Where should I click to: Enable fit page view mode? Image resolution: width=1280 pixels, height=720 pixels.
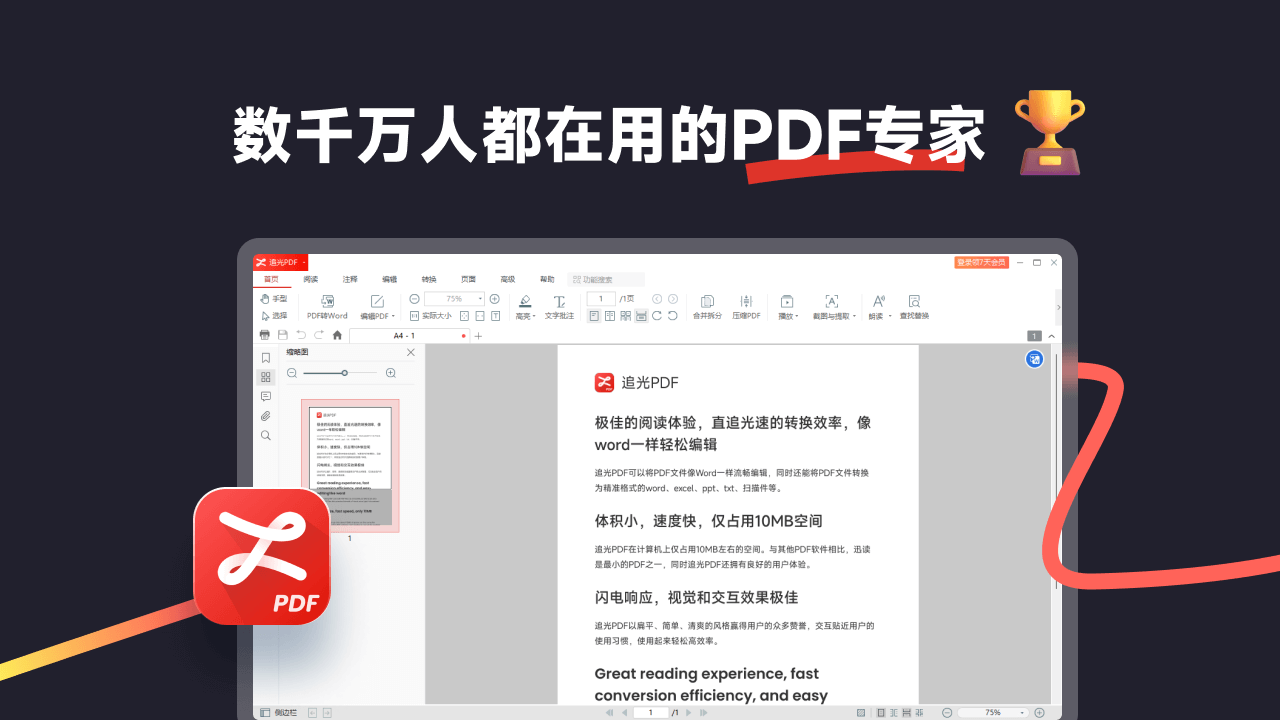coord(464,316)
